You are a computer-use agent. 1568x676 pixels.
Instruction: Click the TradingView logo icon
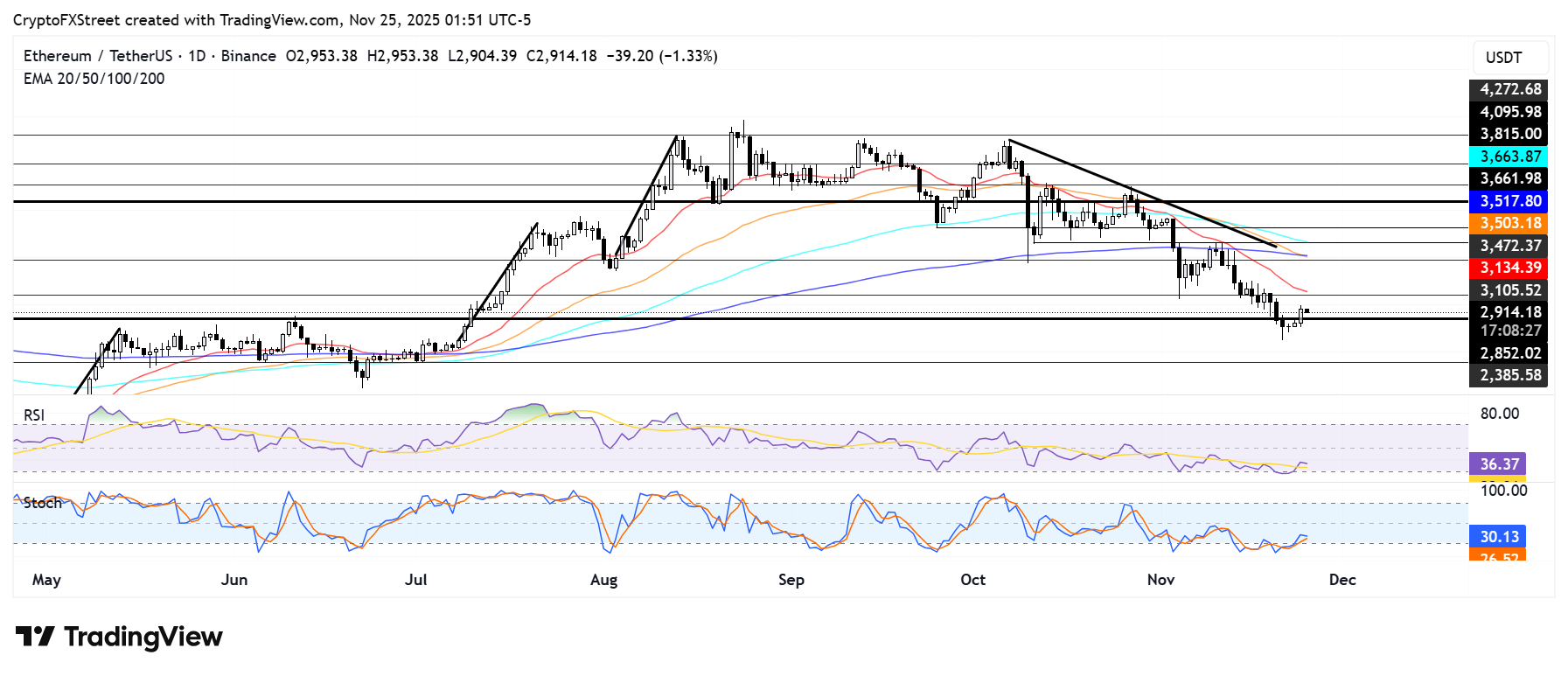35,637
